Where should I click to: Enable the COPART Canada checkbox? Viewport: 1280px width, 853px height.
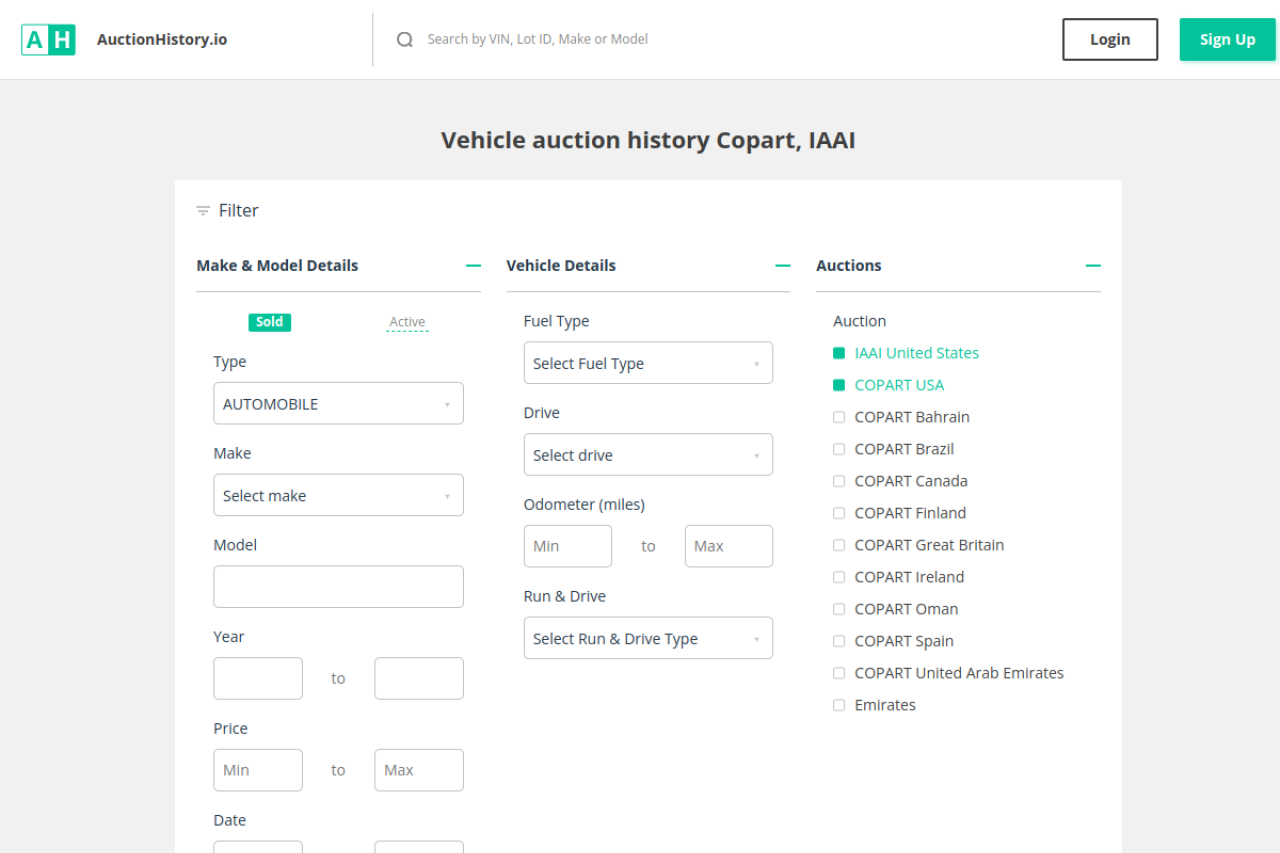point(839,481)
